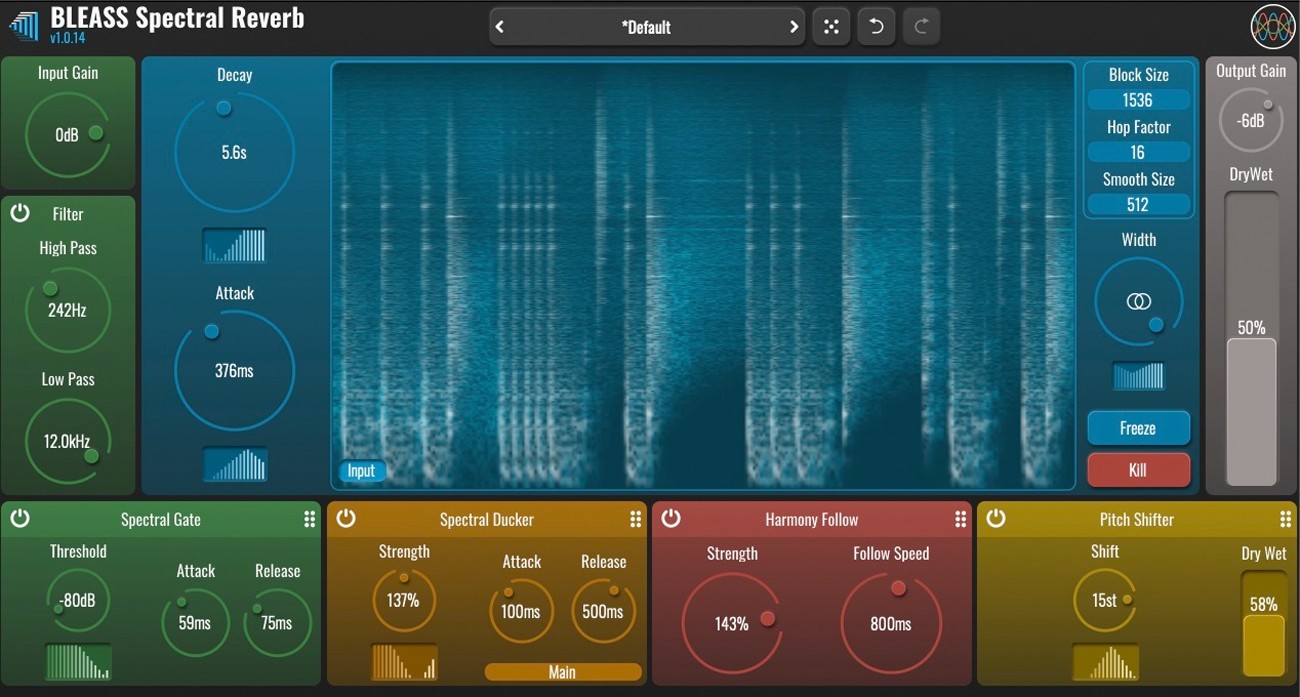This screenshot has height=697, width=1300.
Task: Open the *Default preset menu
Action: tap(647, 27)
